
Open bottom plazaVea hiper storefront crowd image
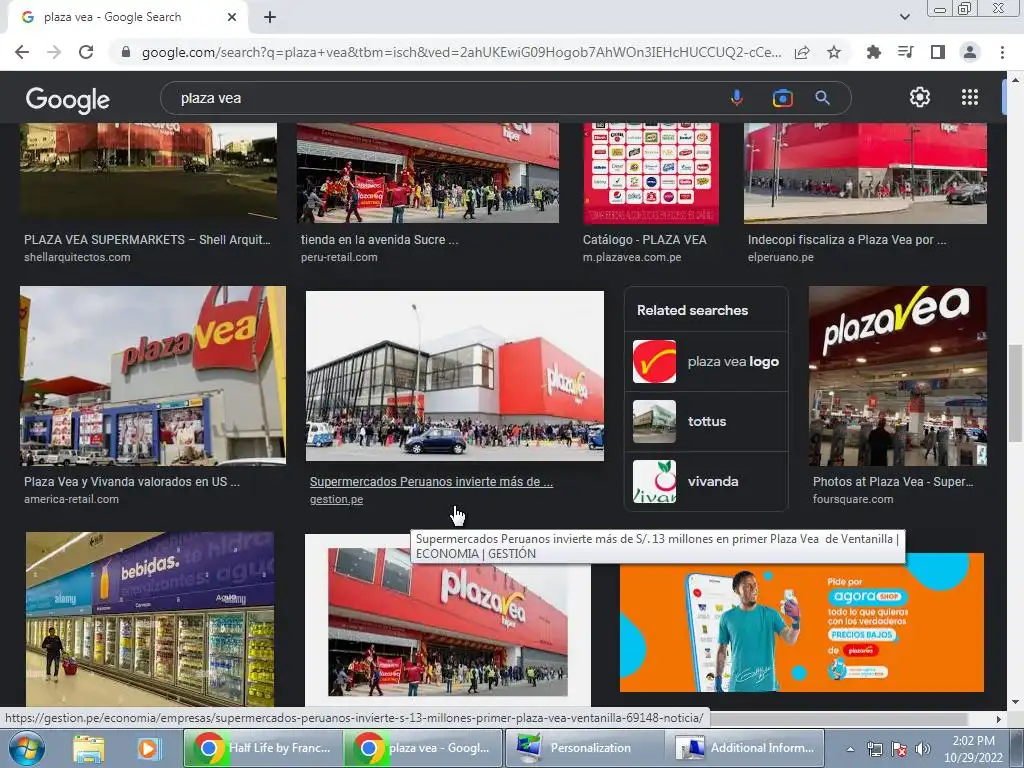tap(448, 621)
